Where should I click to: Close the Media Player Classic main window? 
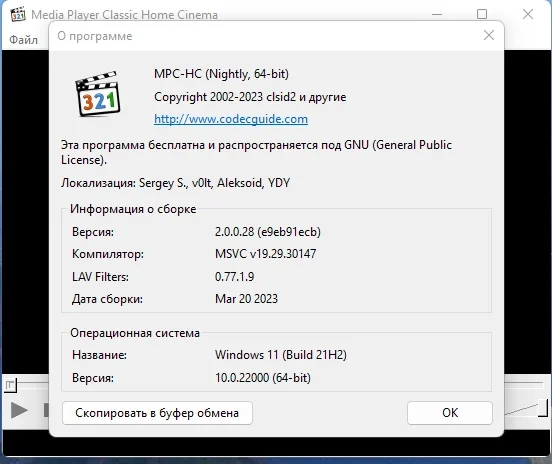(x=528, y=14)
